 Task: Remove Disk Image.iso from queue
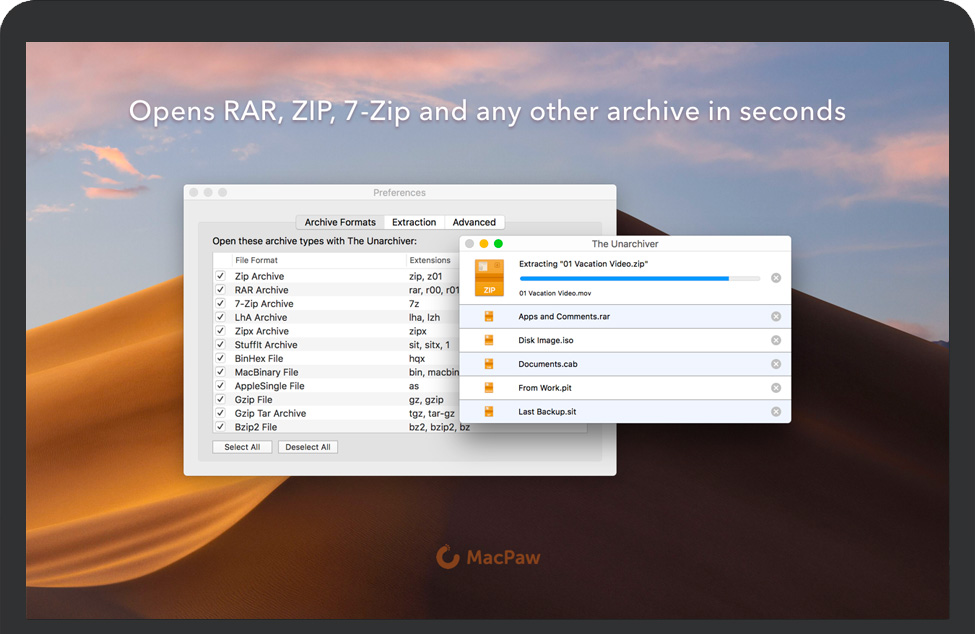pyautogui.click(x=776, y=341)
